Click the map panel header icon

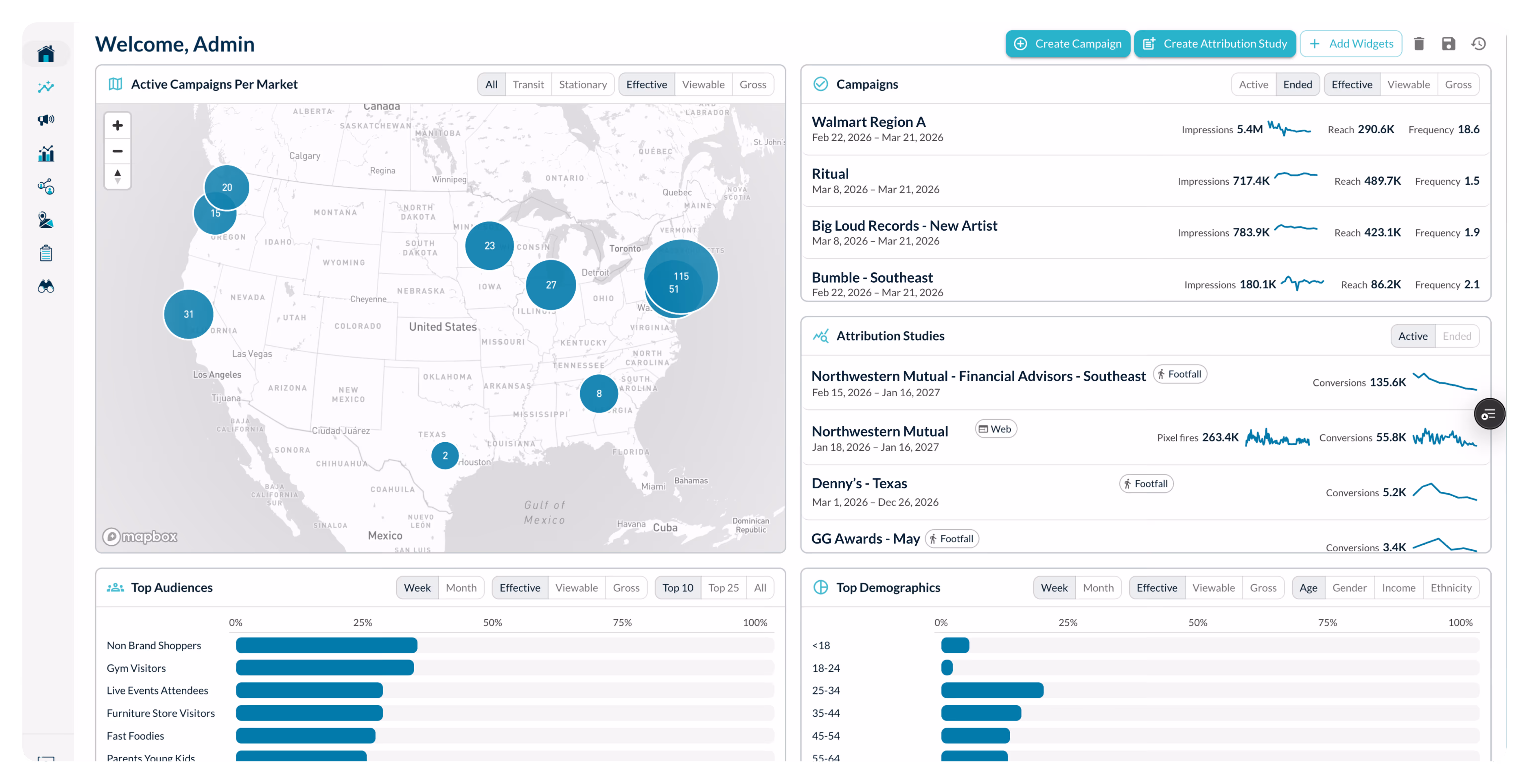click(115, 84)
